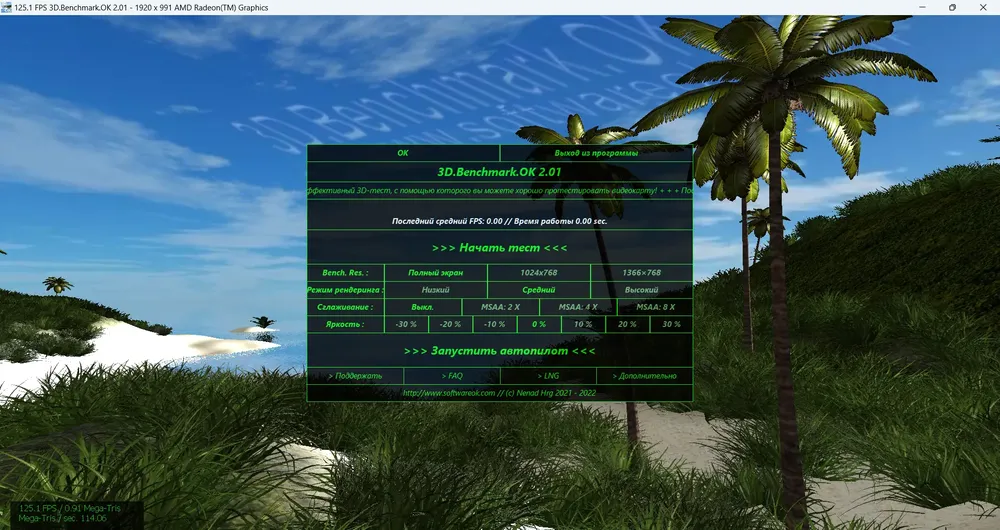Choose 1366×768 benchmark resolution

[x=642, y=272]
